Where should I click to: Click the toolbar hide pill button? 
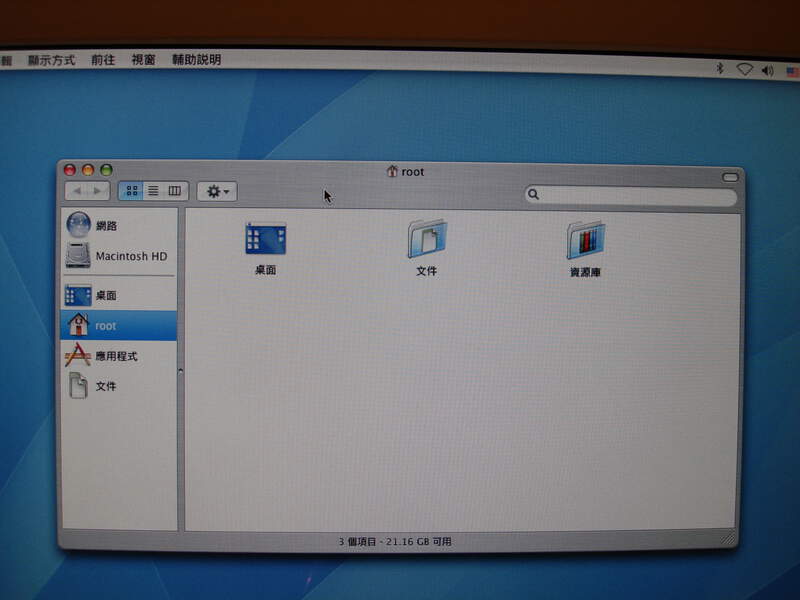[730, 177]
